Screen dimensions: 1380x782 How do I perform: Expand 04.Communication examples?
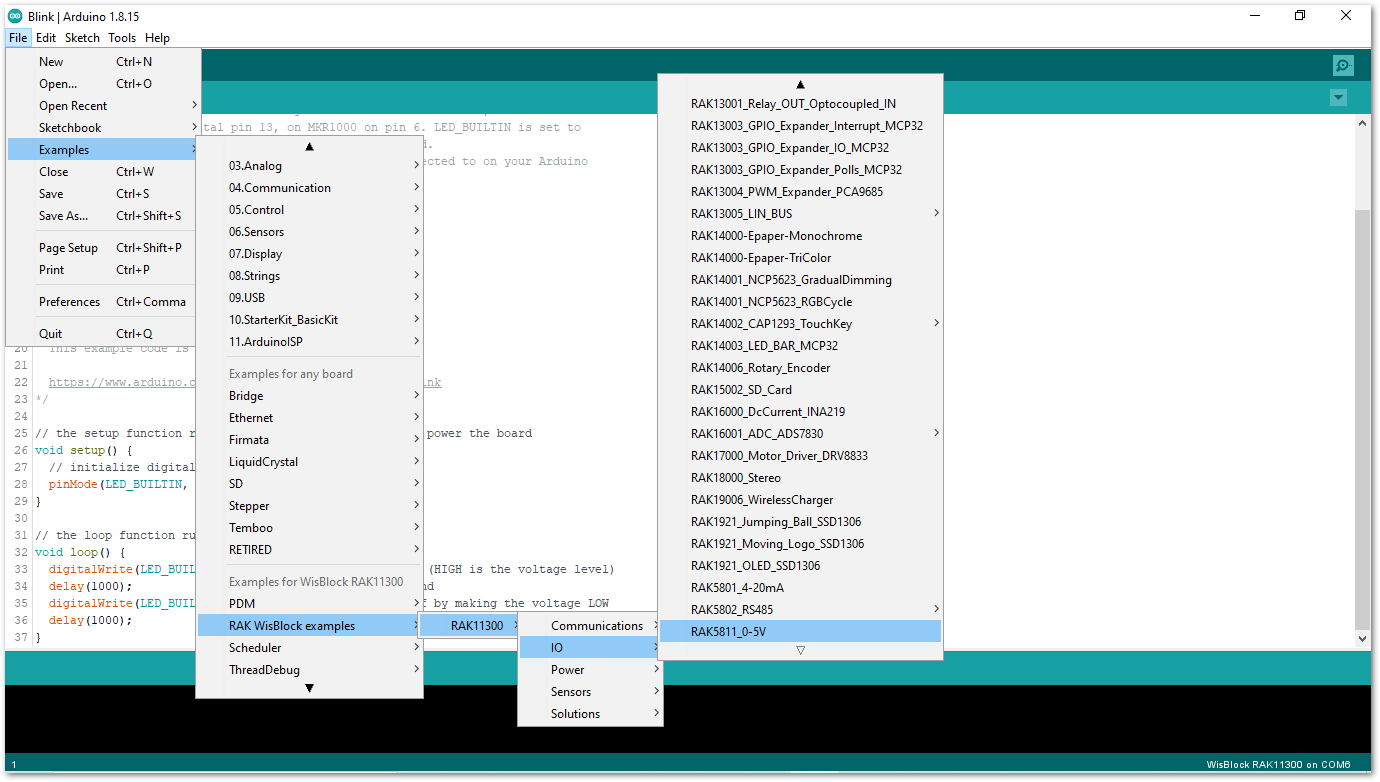click(x=310, y=188)
